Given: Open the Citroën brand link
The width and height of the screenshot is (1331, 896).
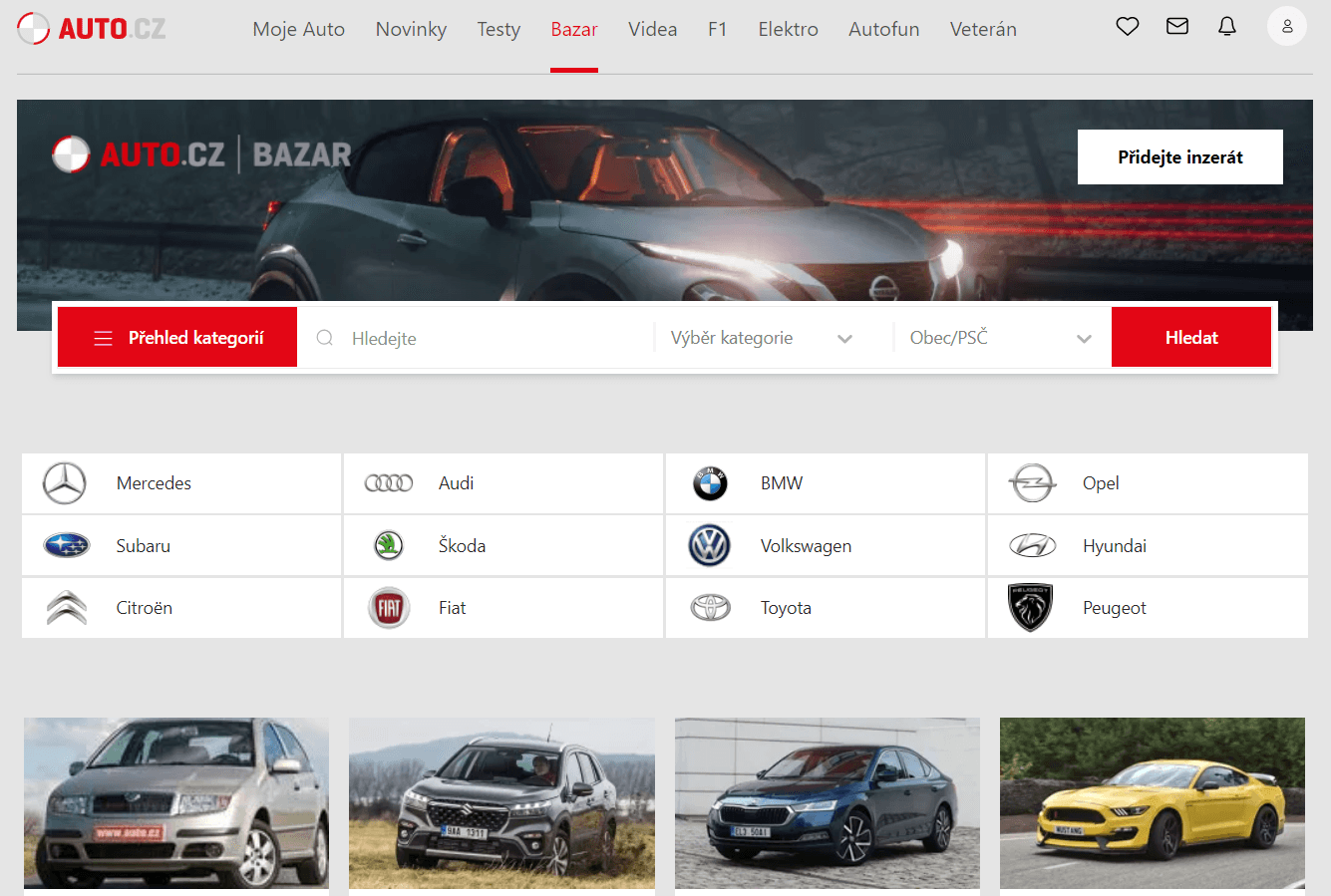Looking at the screenshot, I should pos(181,607).
